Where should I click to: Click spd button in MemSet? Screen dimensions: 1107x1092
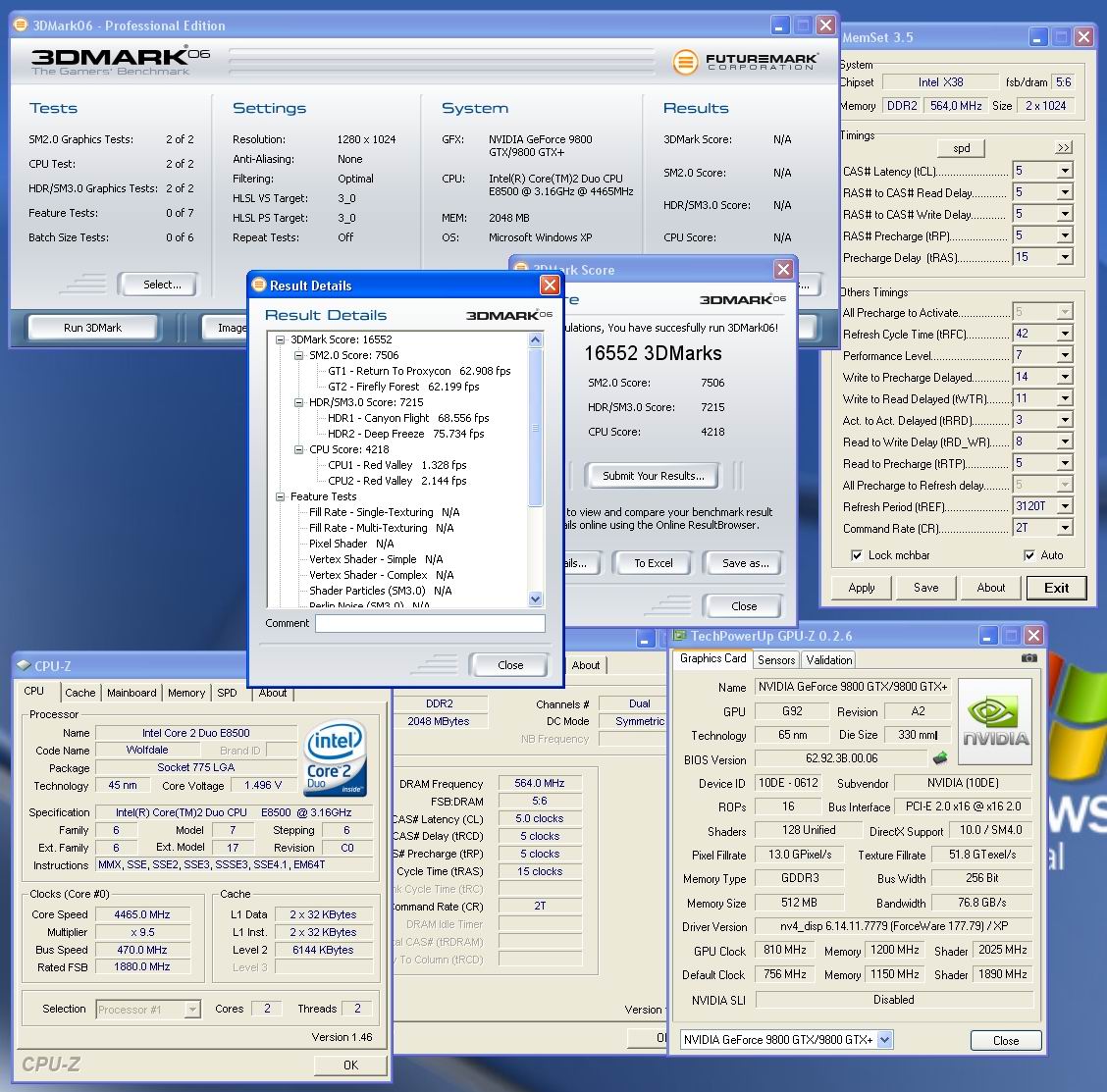[961, 148]
